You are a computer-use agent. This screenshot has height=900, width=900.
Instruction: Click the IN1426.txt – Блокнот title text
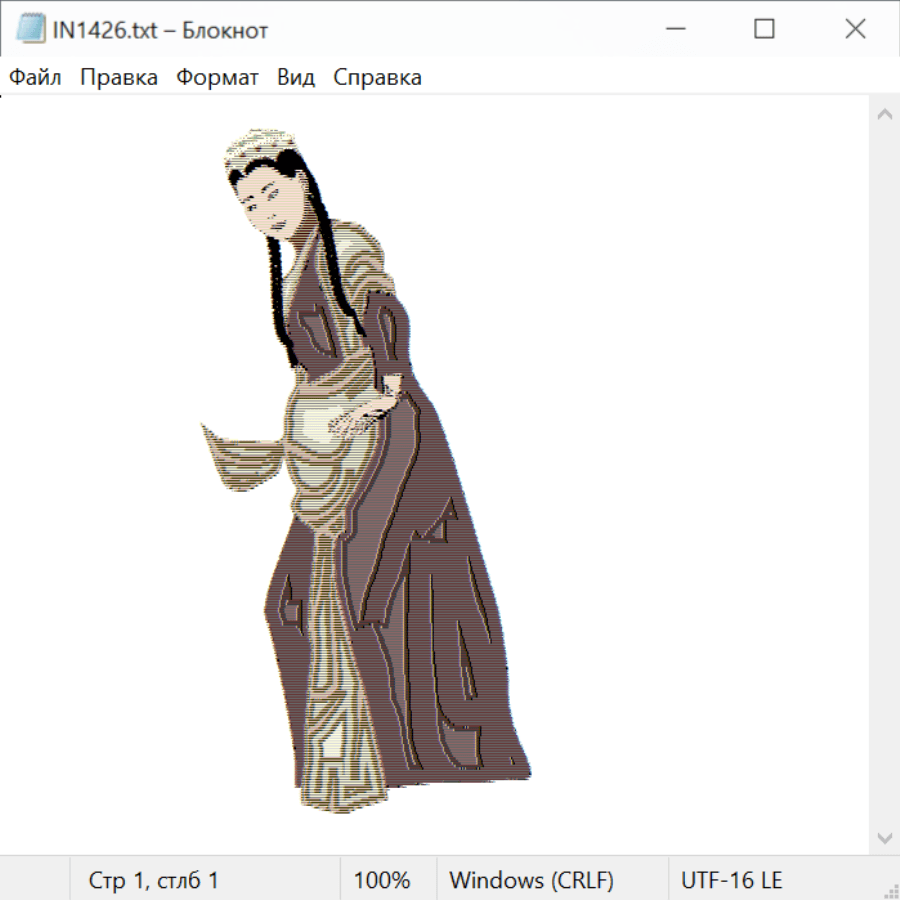click(160, 30)
